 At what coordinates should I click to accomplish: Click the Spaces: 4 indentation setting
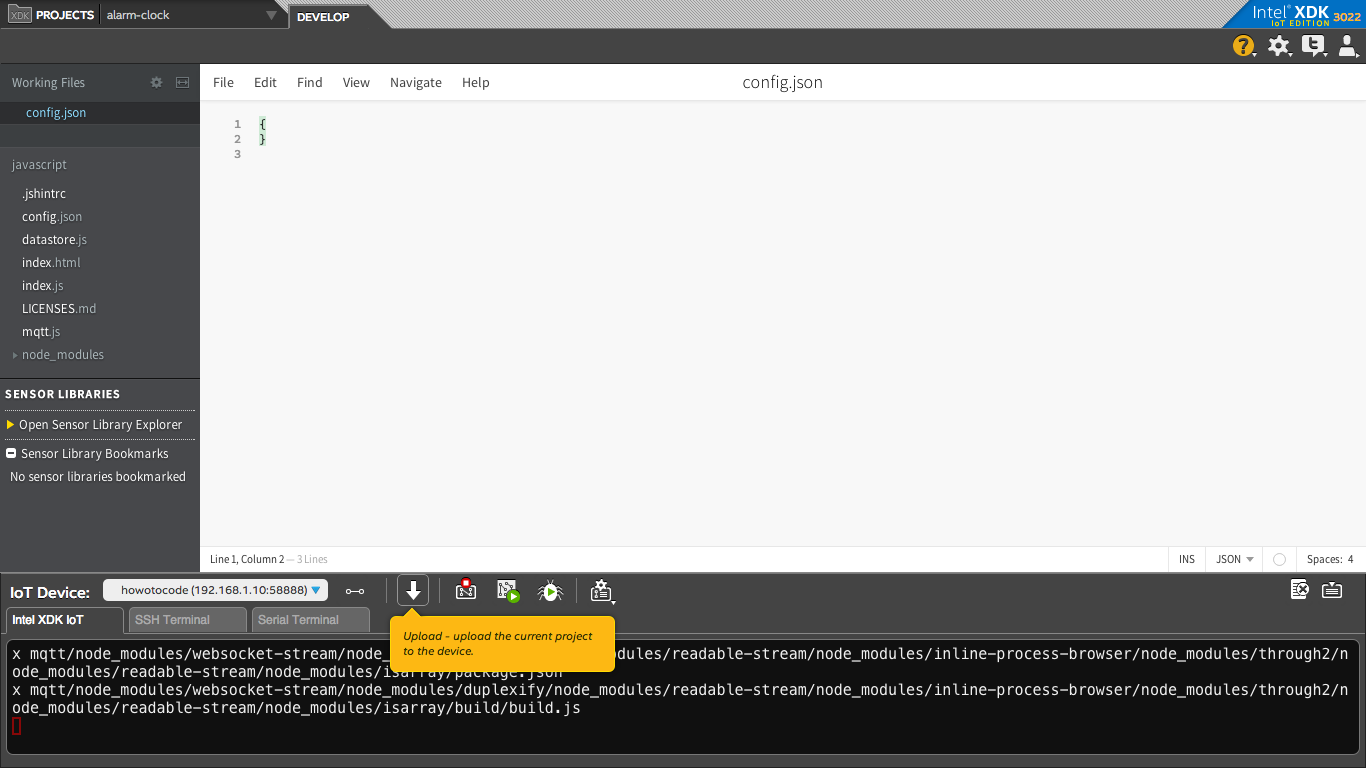click(x=1330, y=560)
